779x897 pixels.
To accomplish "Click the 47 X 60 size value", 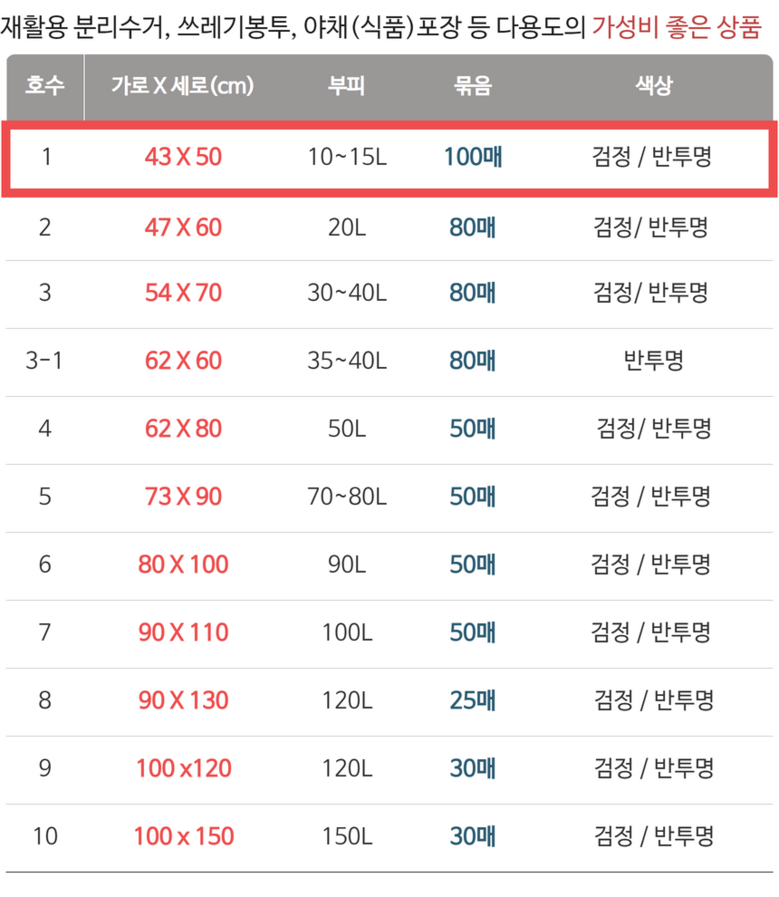I will click(183, 227).
